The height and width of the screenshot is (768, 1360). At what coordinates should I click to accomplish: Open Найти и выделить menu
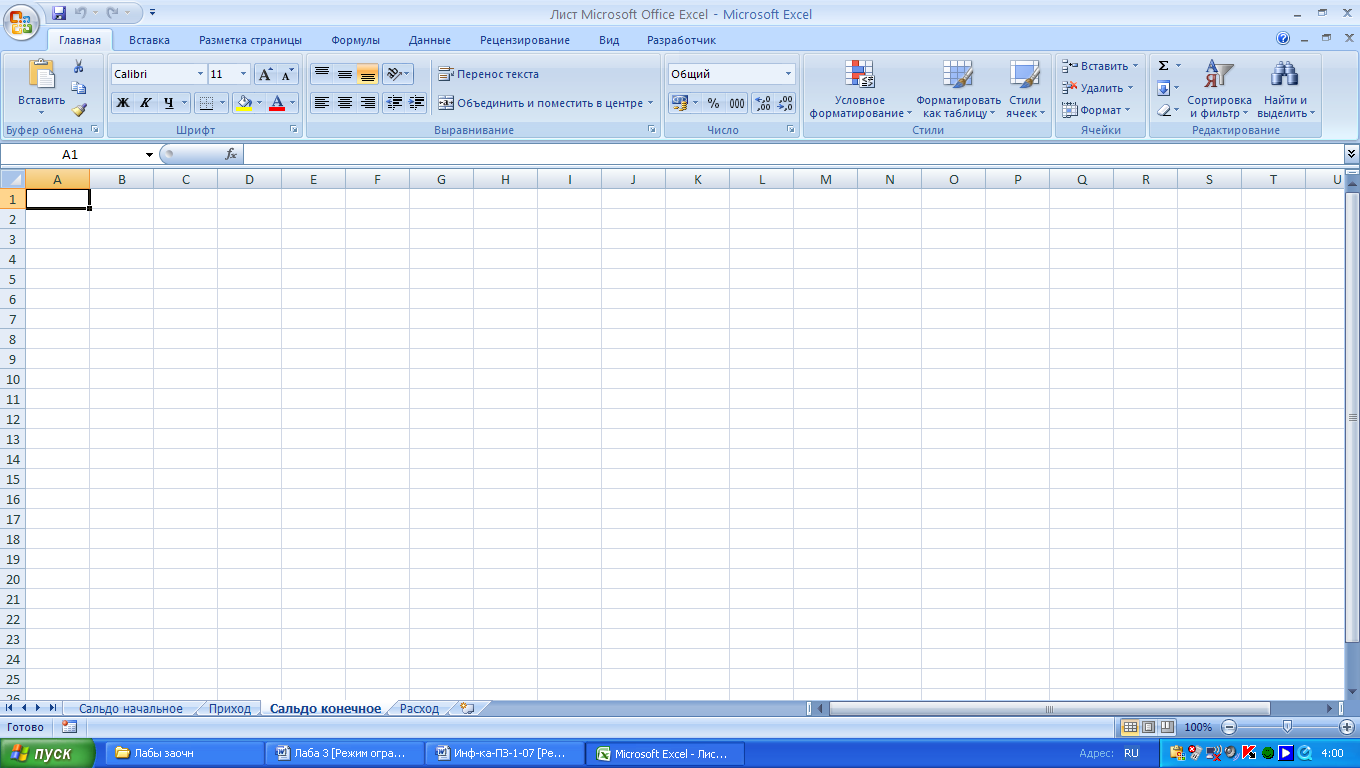tap(1285, 89)
